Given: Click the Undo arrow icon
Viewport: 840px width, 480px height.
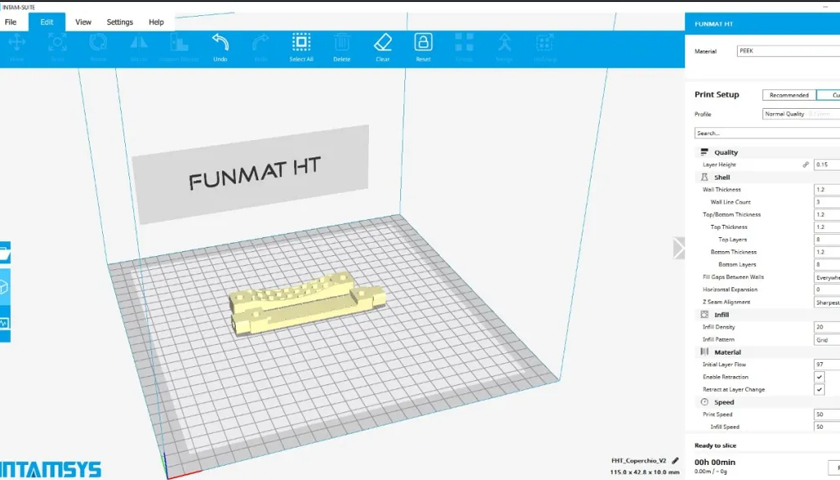Looking at the screenshot, I should [x=220, y=43].
